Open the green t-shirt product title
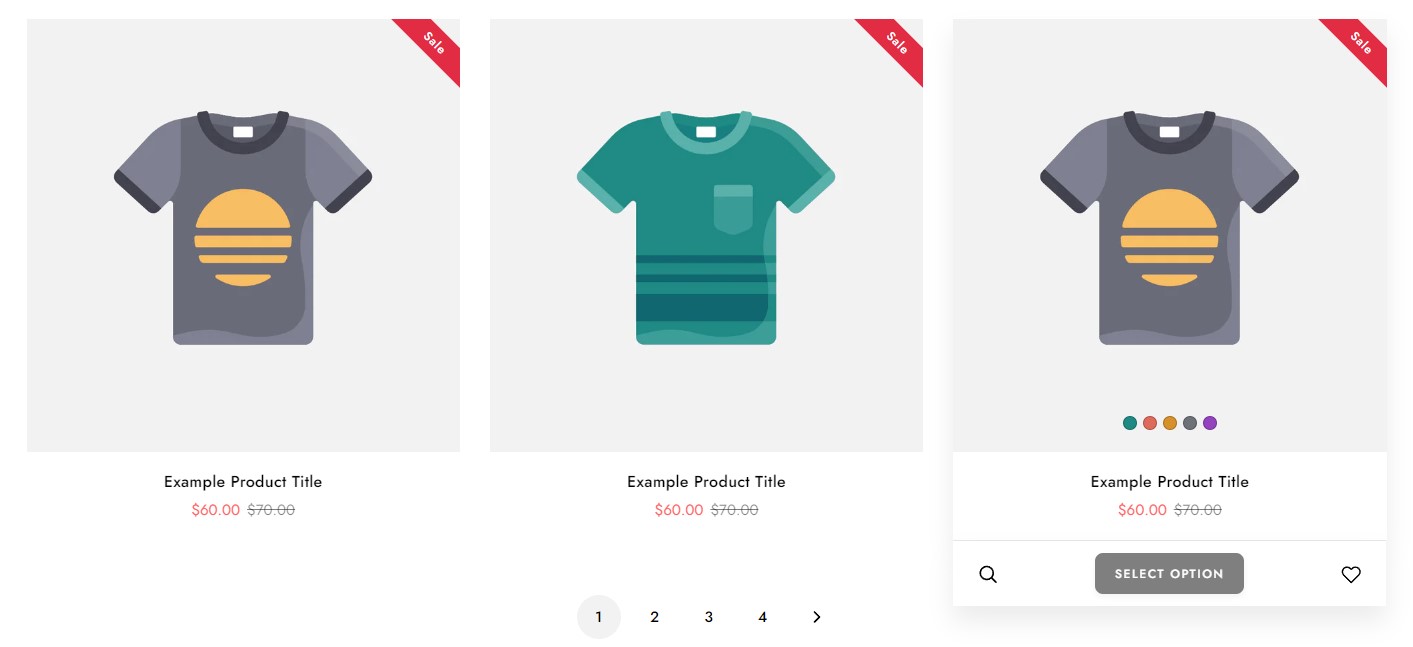This screenshot has height=647, width=1413. 706,482
